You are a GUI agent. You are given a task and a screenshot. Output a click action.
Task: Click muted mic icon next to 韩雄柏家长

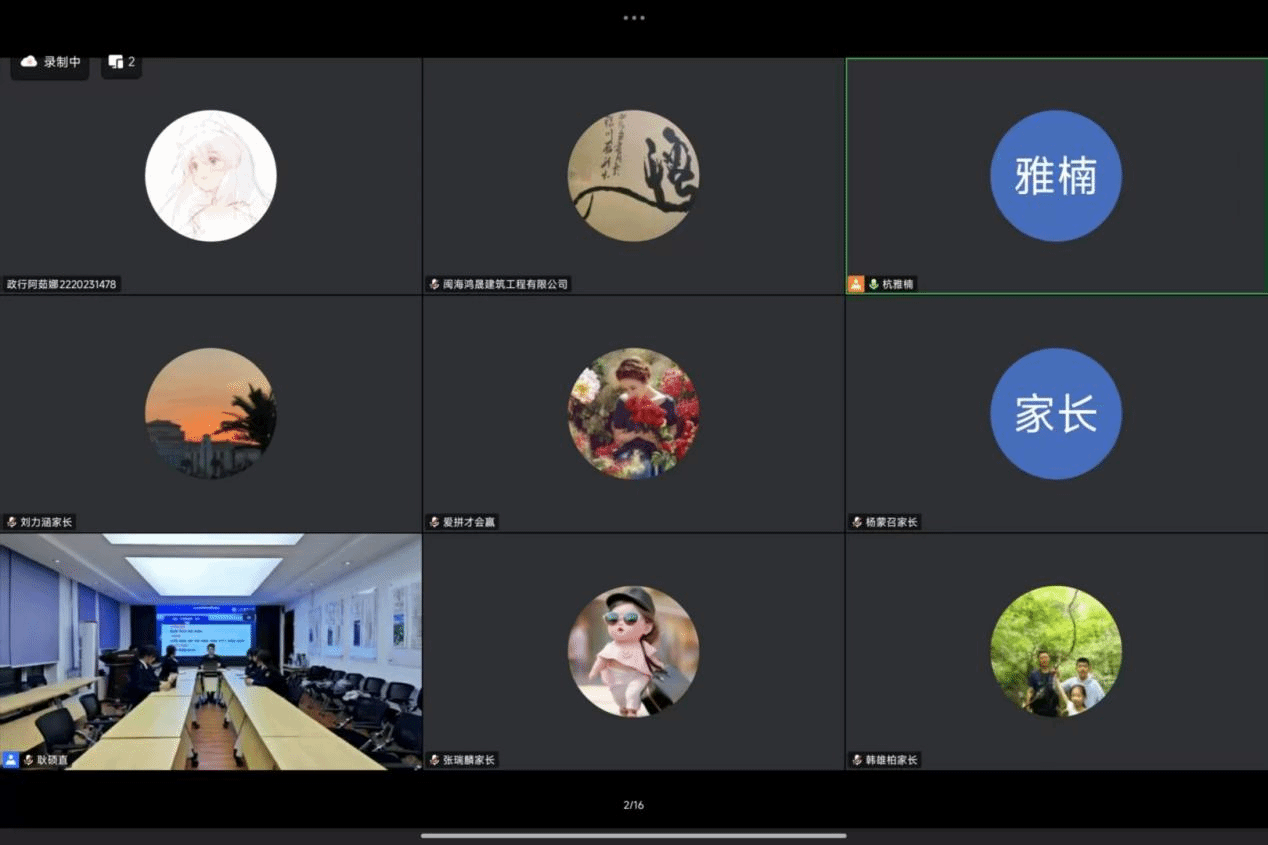[857, 760]
